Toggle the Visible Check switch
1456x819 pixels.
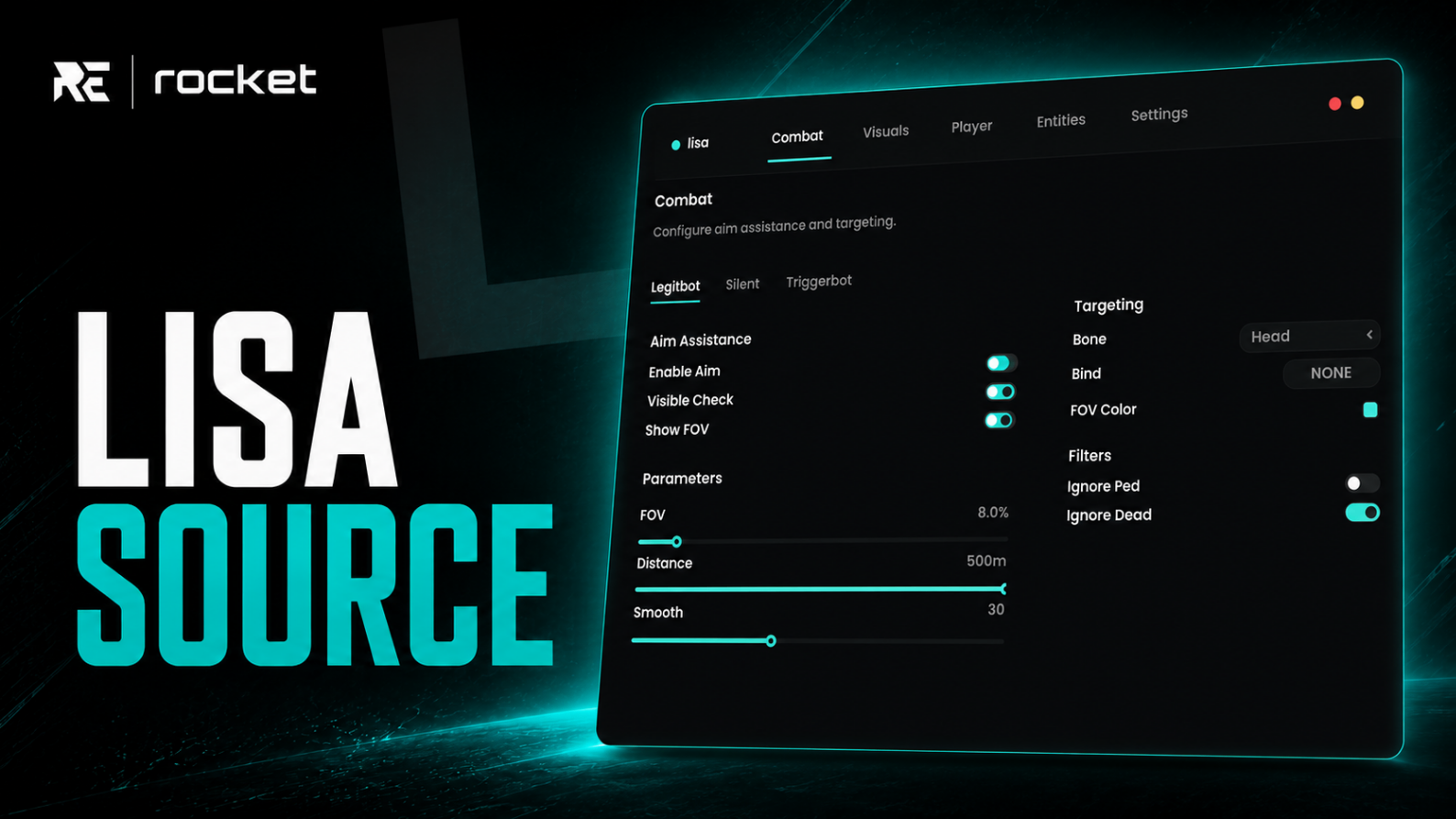coord(999,392)
